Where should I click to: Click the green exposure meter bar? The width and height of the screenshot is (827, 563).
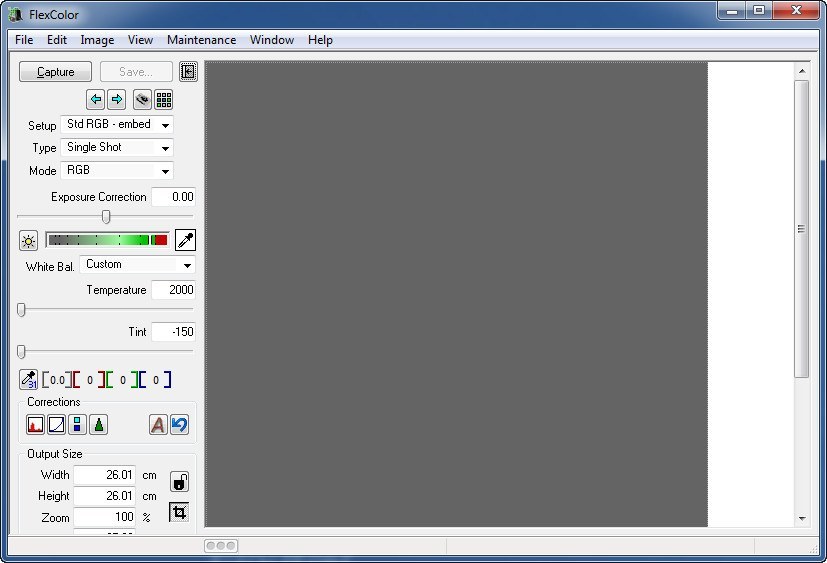tap(108, 240)
